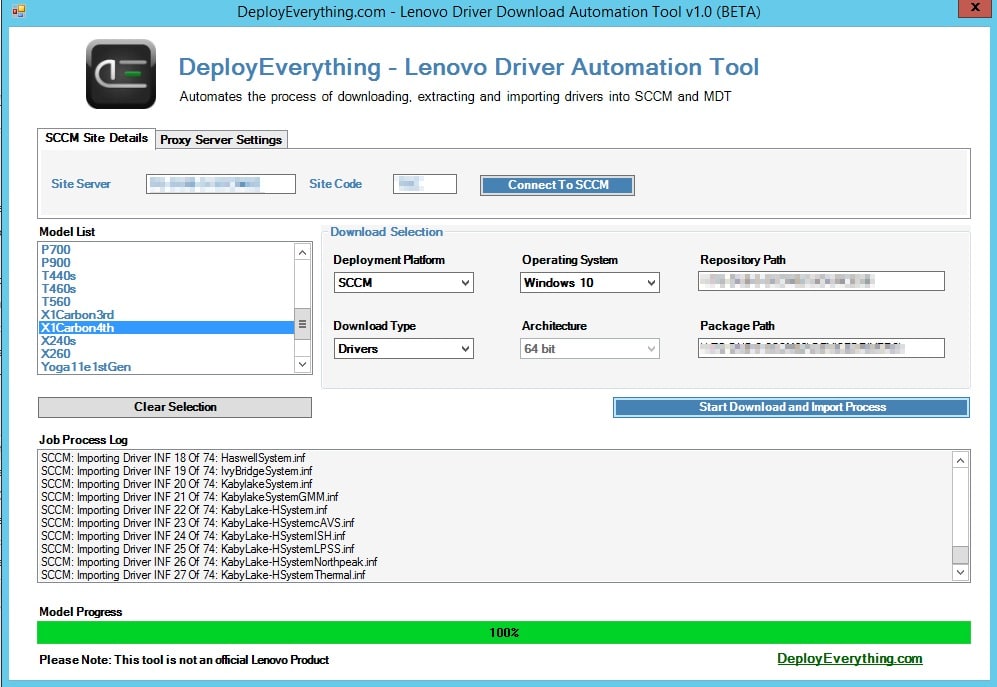Open the Deployment Platform dropdown
Screen dimensions: 997x687
pos(404,282)
